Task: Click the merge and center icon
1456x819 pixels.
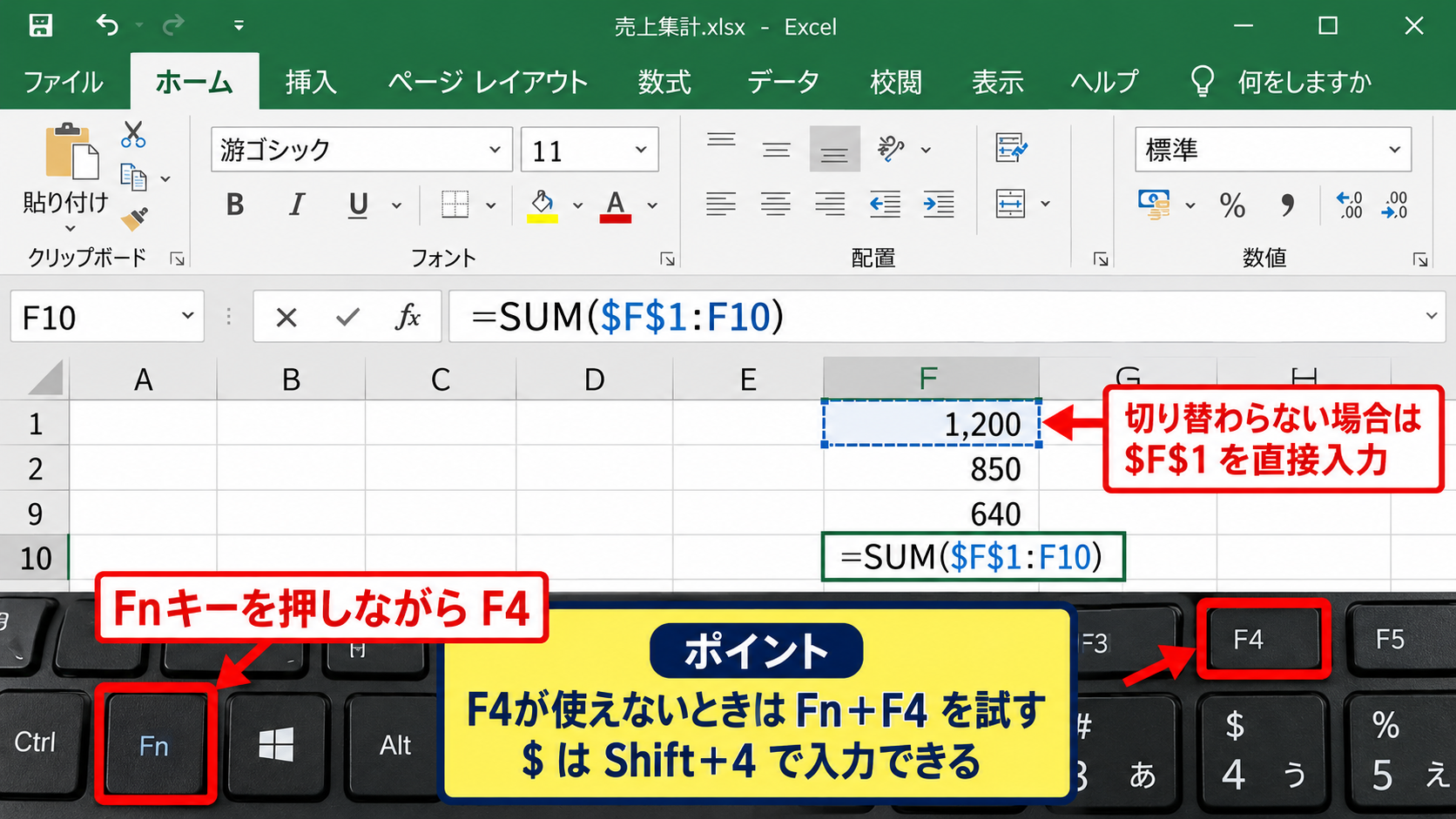Action: (x=1010, y=205)
